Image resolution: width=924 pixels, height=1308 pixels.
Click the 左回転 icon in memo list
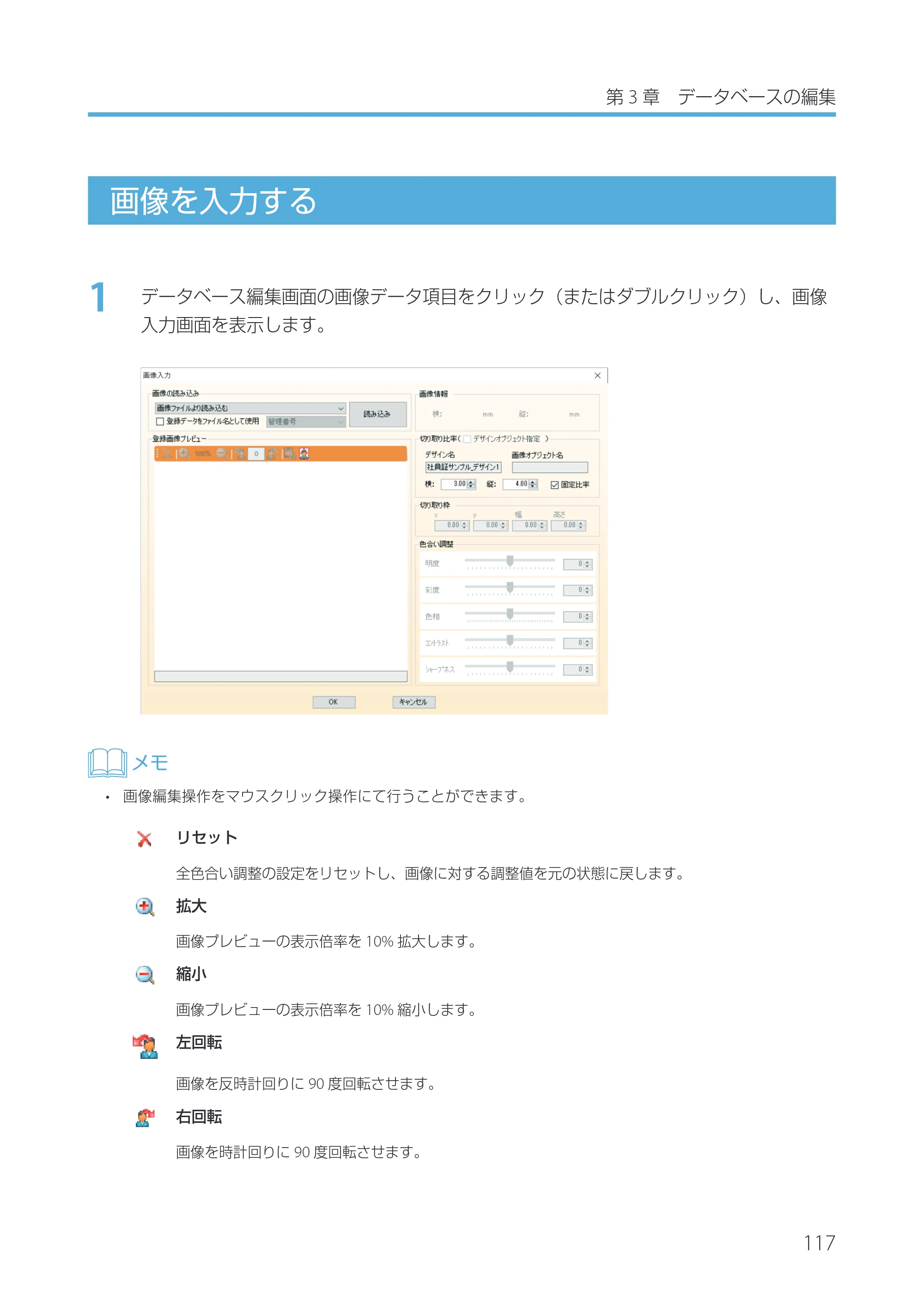pos(146,1046)
